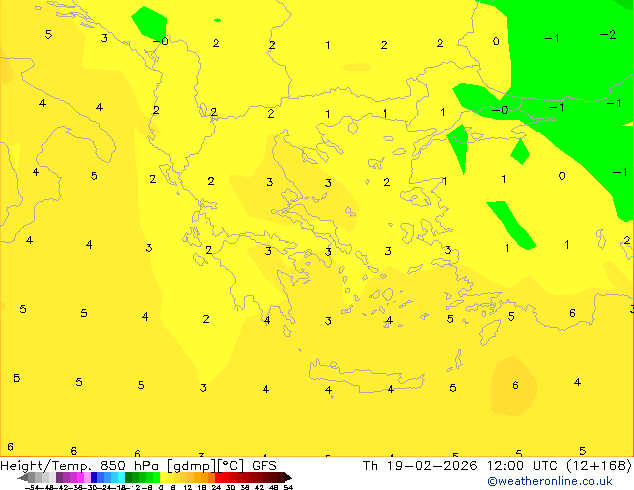Click the gray left arrow end of the legend bar
Viewport: 634px width, 490px height.
pos(23,478)
